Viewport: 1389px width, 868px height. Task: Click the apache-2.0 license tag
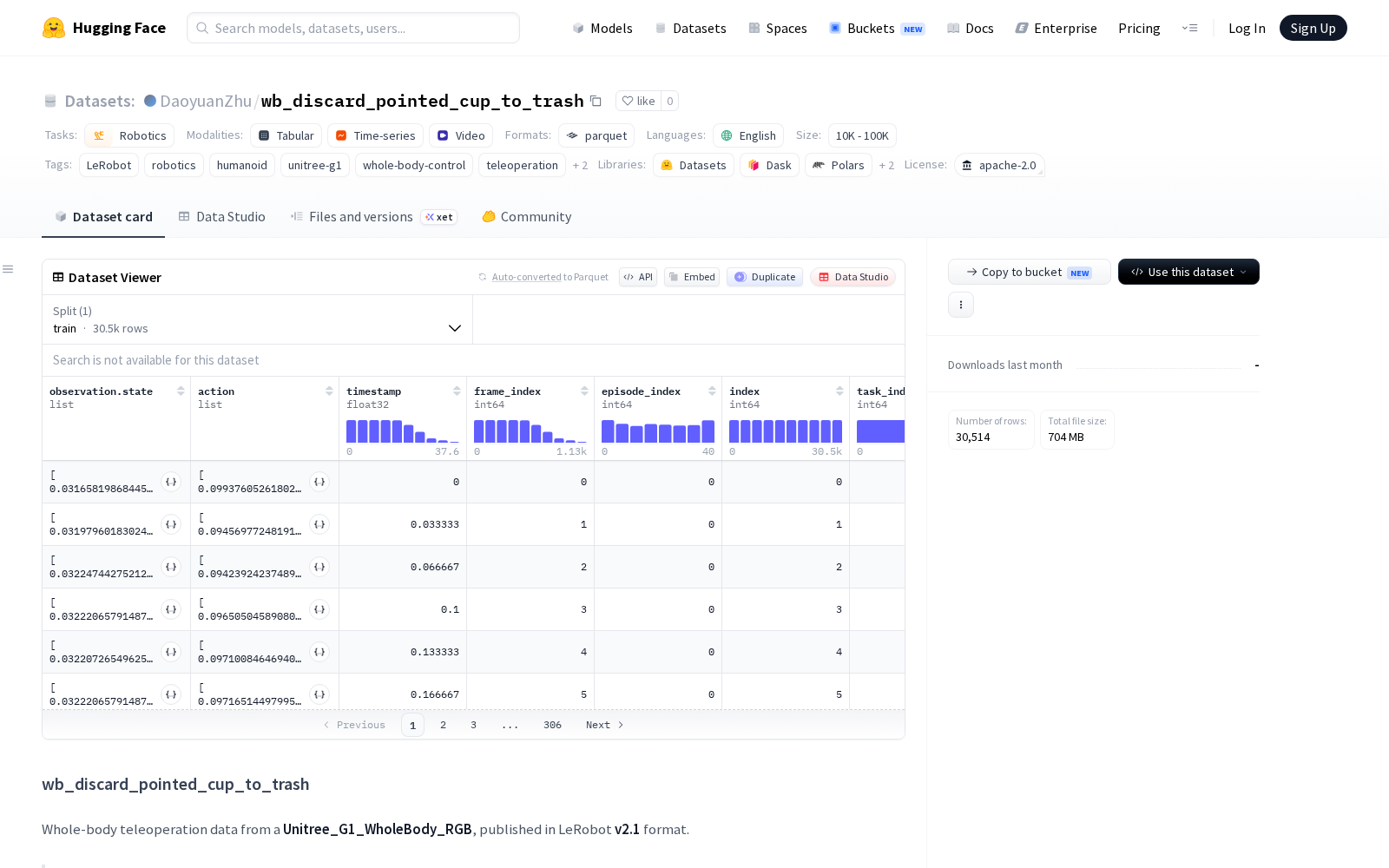[x=999, y=165]
